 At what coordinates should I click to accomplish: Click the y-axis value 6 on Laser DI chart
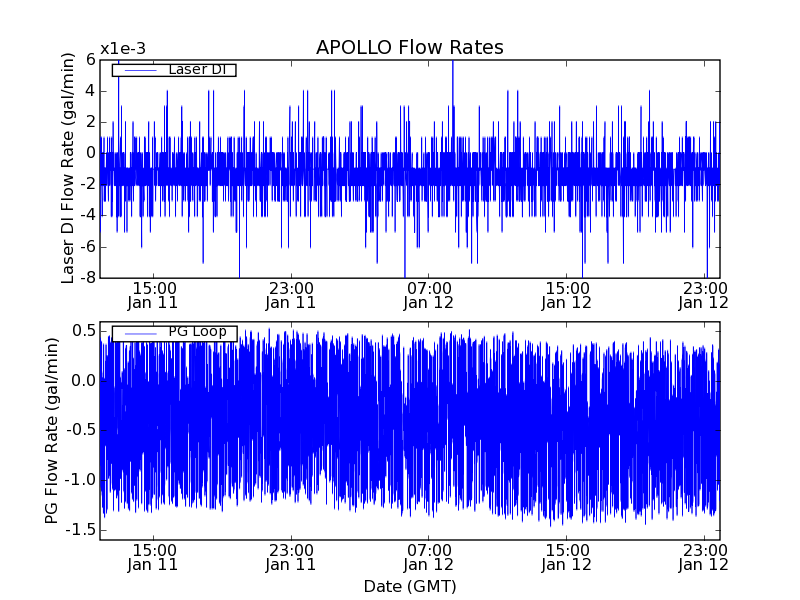(x=91, y=60)
